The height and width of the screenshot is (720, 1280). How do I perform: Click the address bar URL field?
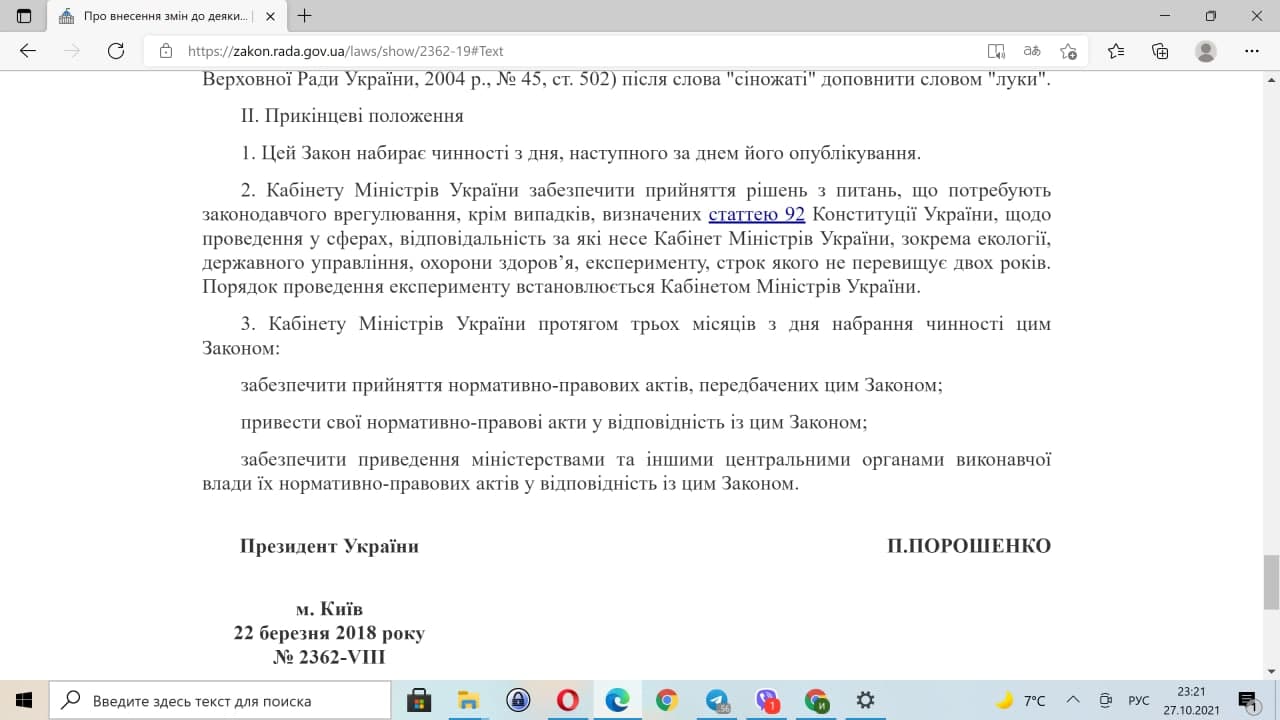pos(560,51)
